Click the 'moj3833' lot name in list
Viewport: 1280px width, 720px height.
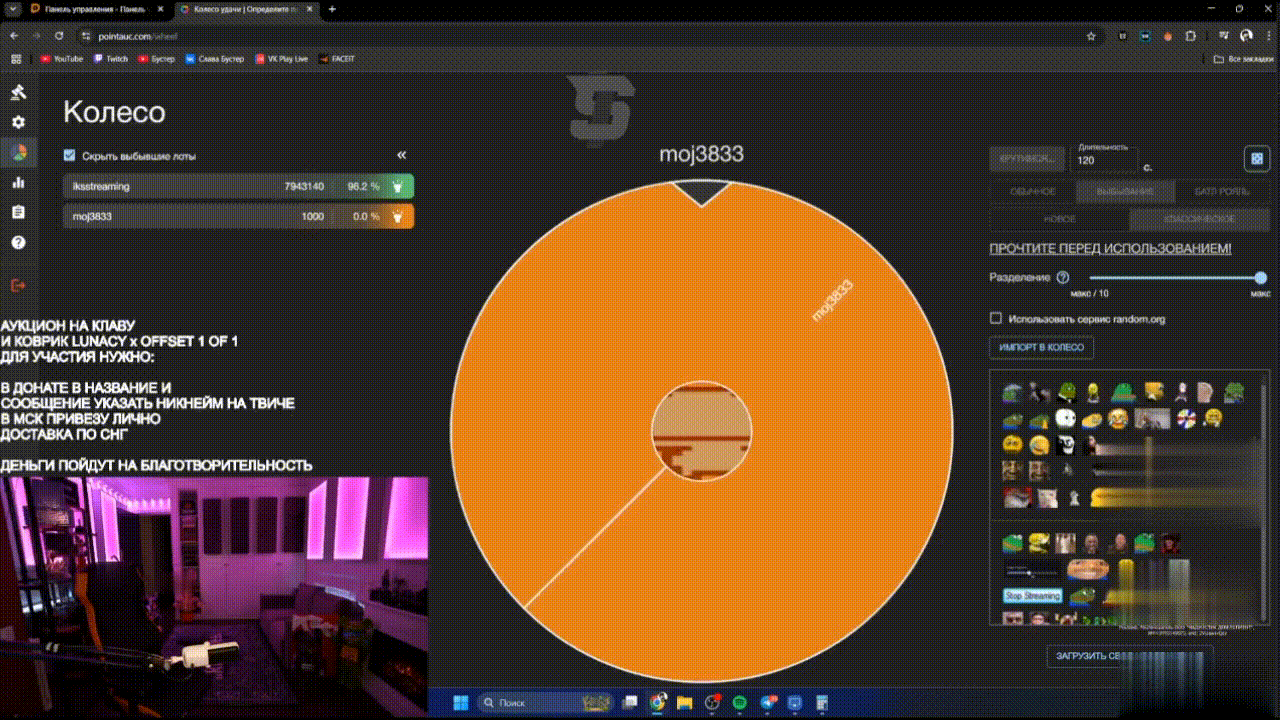92,216
